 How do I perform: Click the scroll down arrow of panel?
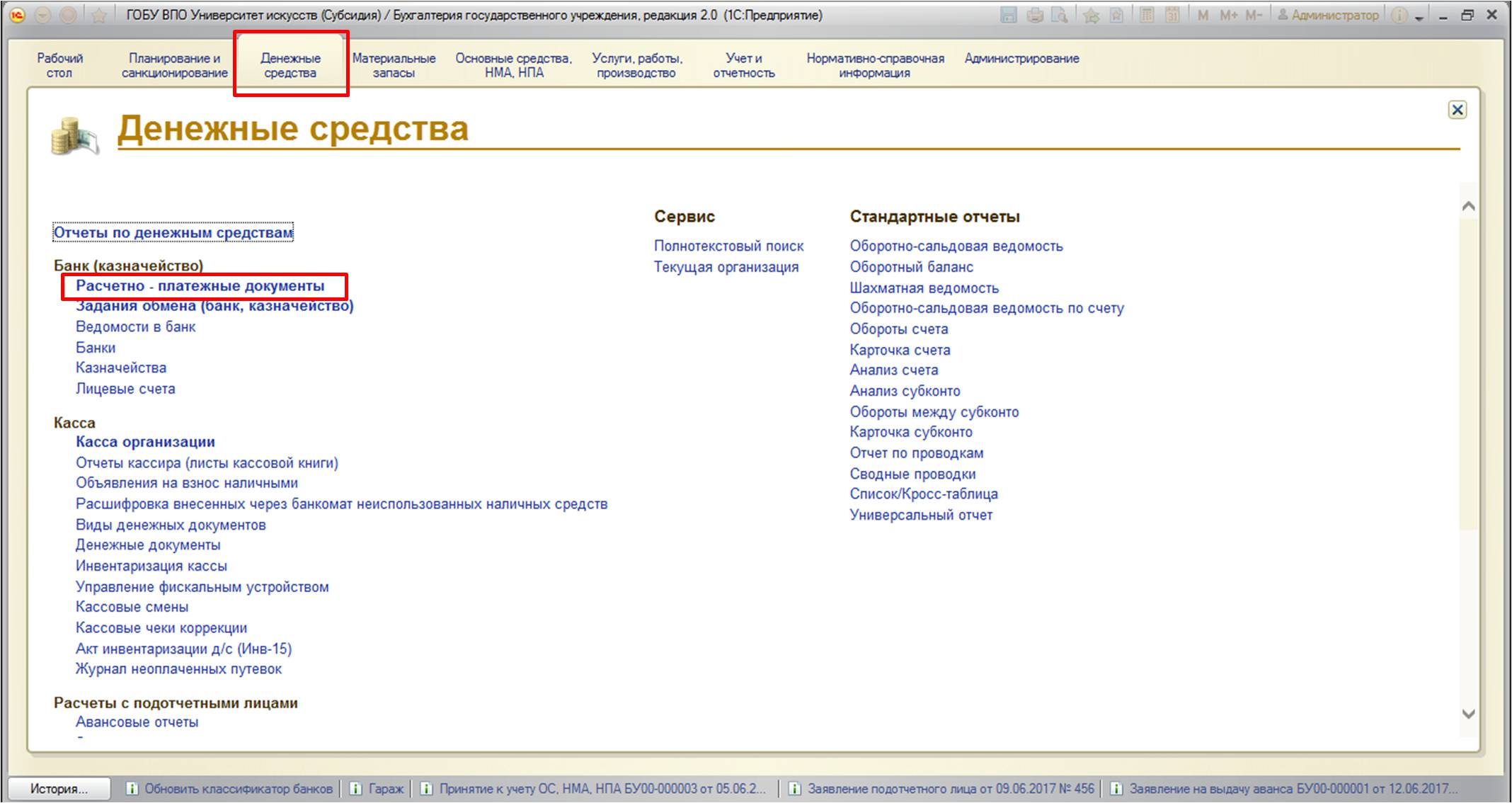(x=1469, y=714)
